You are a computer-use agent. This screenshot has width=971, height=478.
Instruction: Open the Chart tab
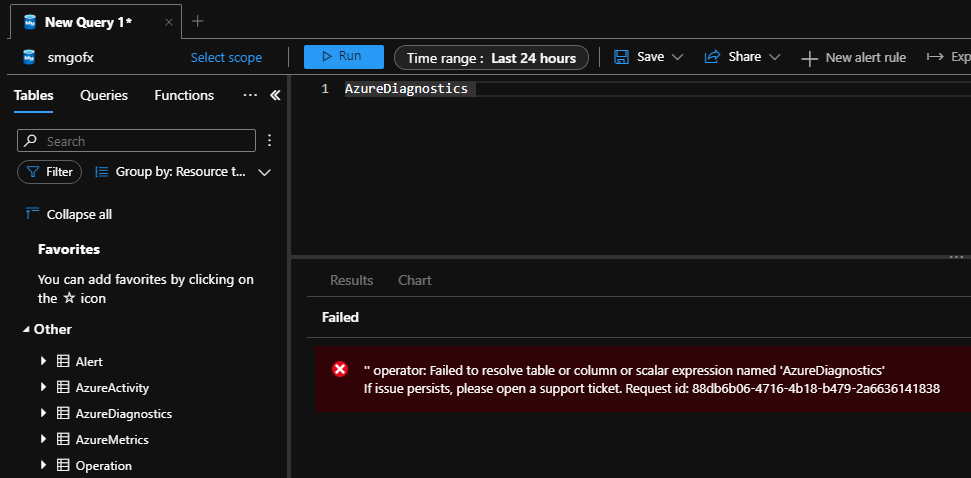[414, 280]
